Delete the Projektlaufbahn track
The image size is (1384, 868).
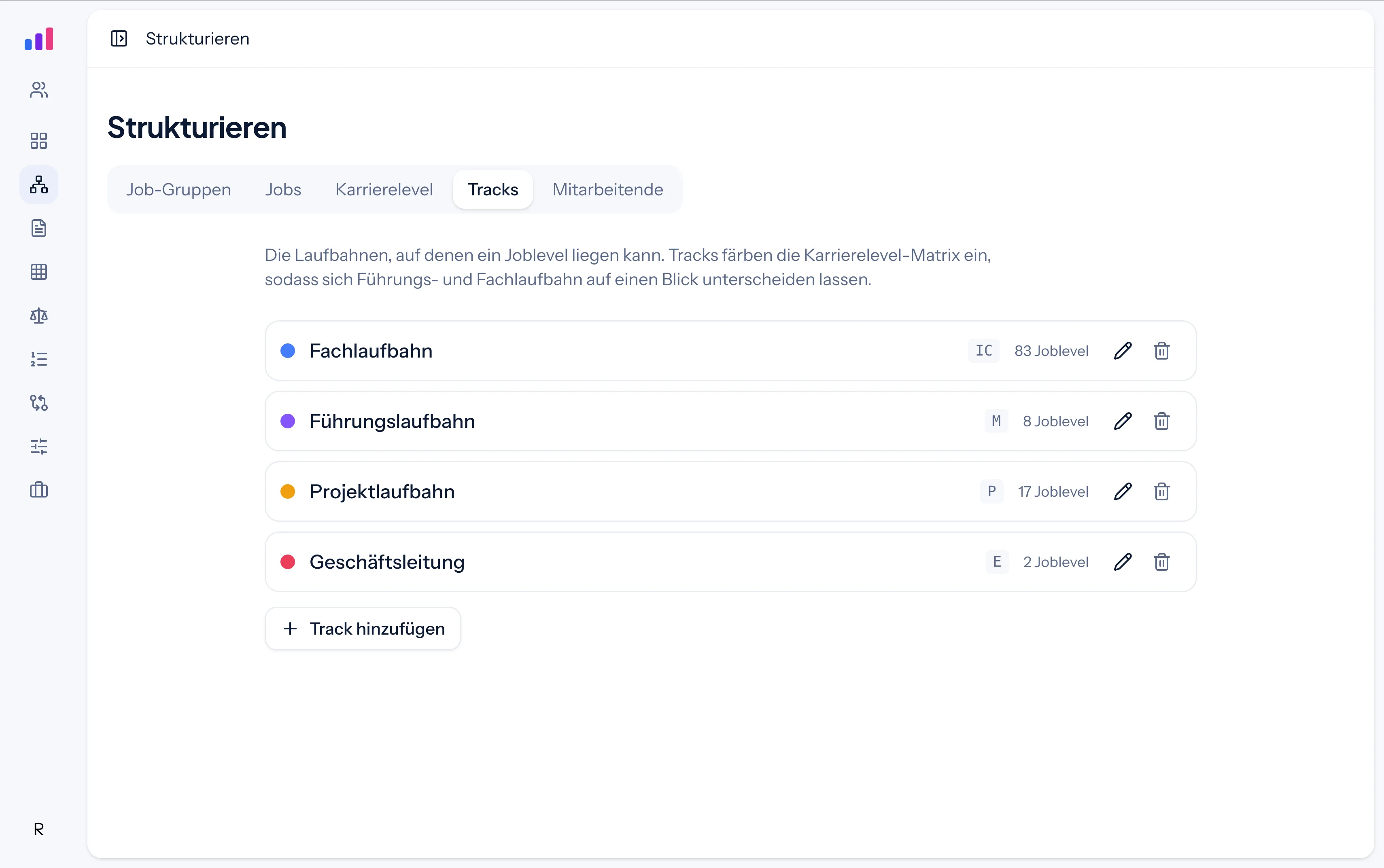click(1162, 491)
